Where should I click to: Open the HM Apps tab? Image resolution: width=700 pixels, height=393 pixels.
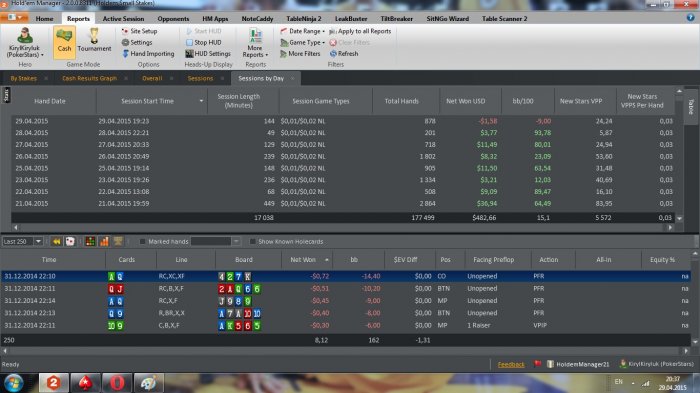[215, 19]
